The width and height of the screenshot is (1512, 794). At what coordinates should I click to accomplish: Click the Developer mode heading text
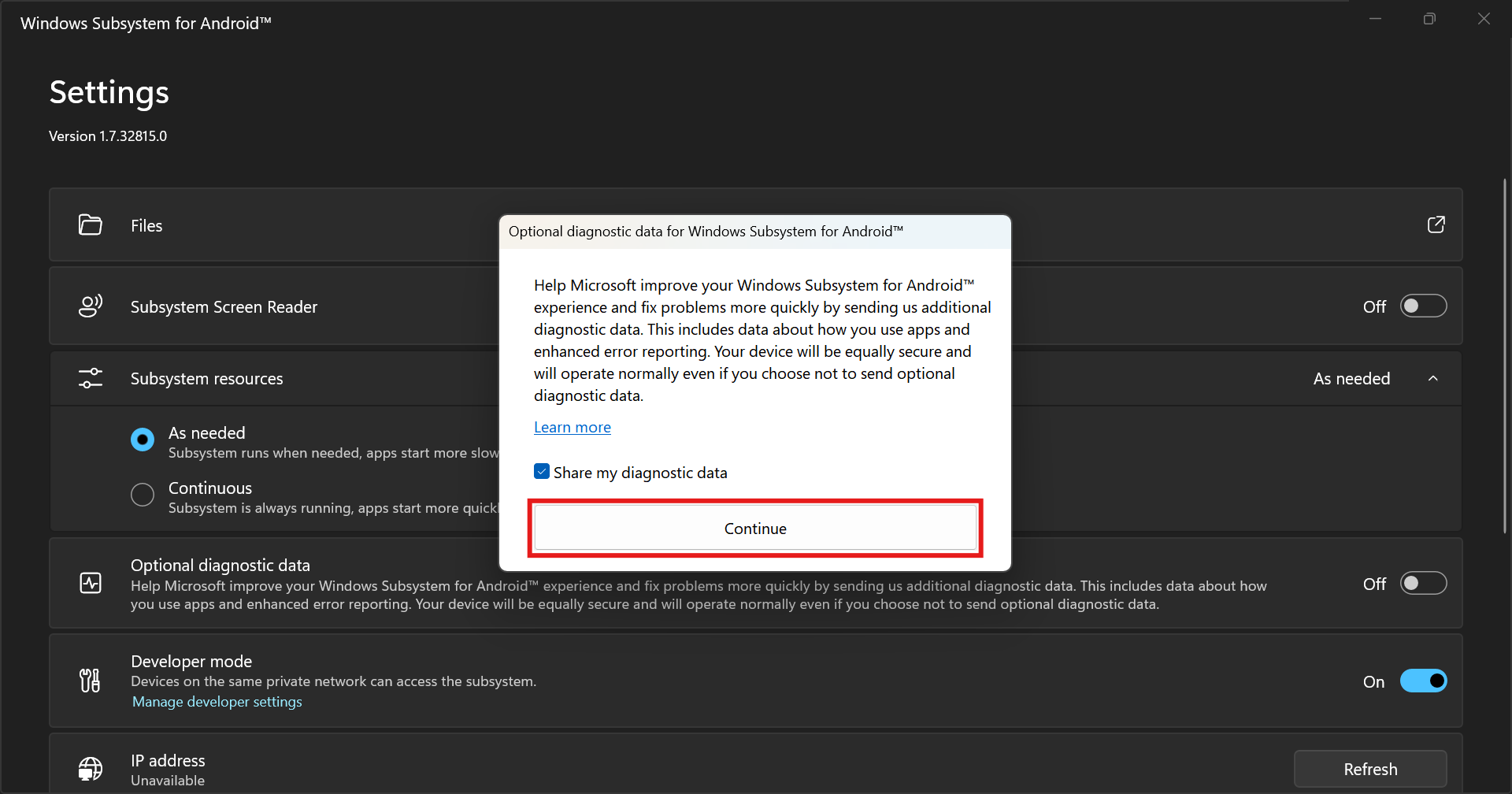click(x=191, y=662)
